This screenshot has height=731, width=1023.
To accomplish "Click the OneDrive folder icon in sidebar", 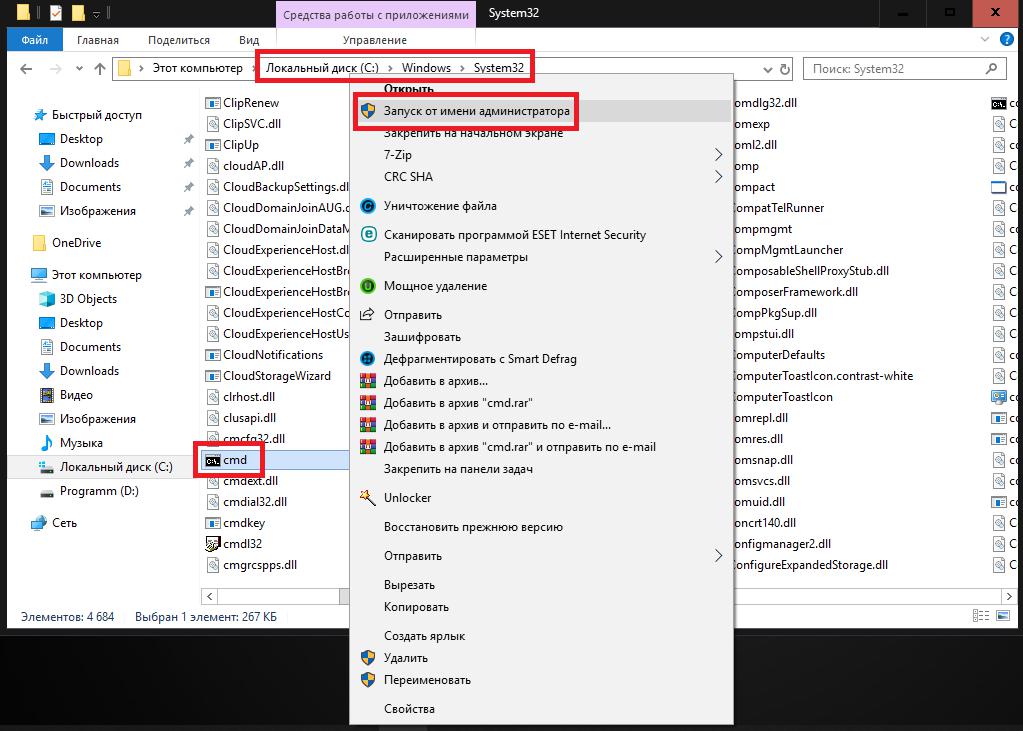I will click(39, 243).
